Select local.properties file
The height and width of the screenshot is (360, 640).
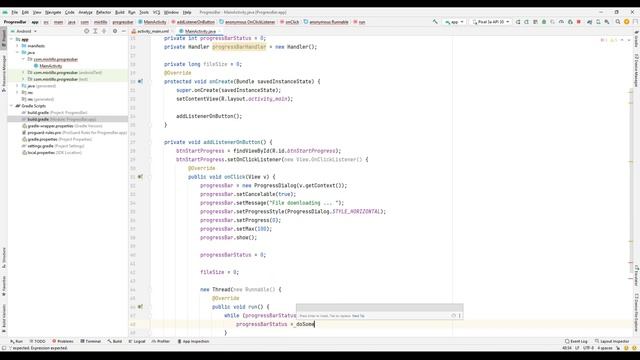click(x=52, y=153)
